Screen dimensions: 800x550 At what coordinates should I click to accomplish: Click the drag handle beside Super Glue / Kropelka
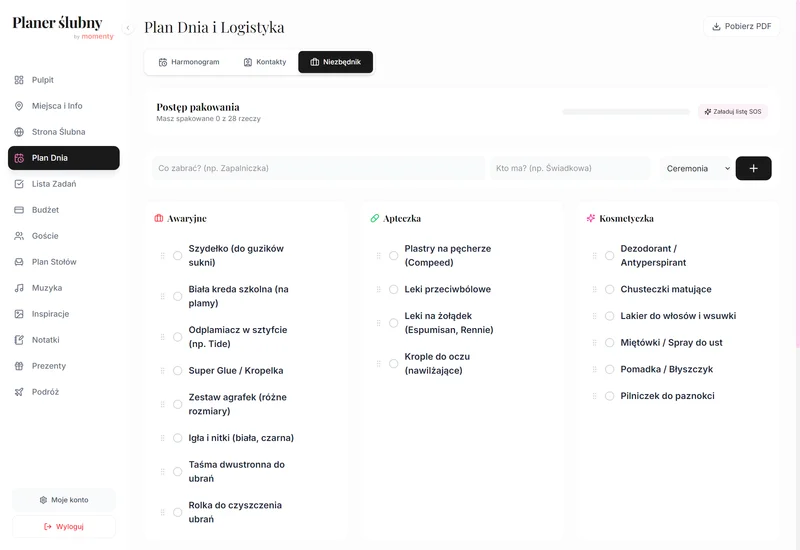163,371
